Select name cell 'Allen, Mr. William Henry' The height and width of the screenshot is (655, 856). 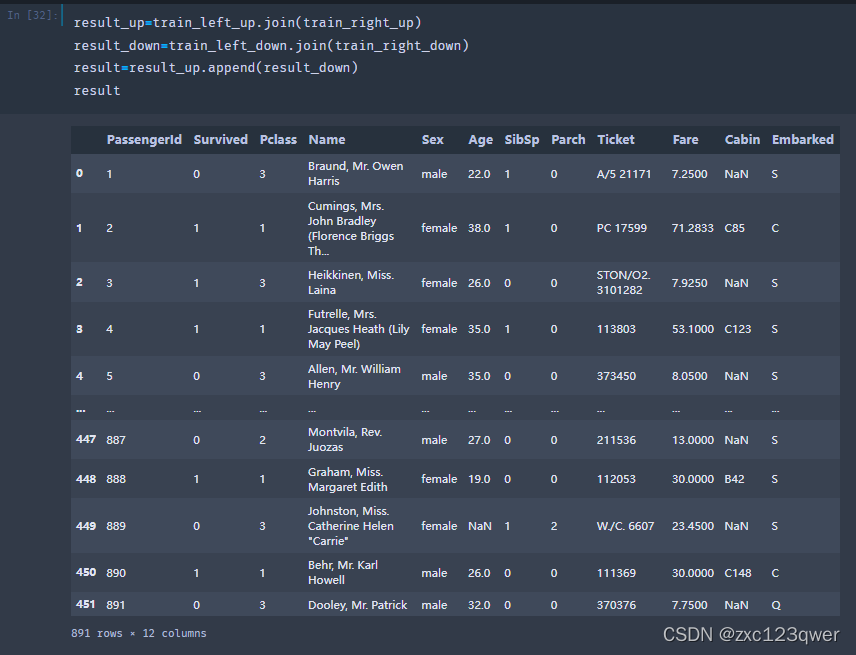[x=354, y=376]
